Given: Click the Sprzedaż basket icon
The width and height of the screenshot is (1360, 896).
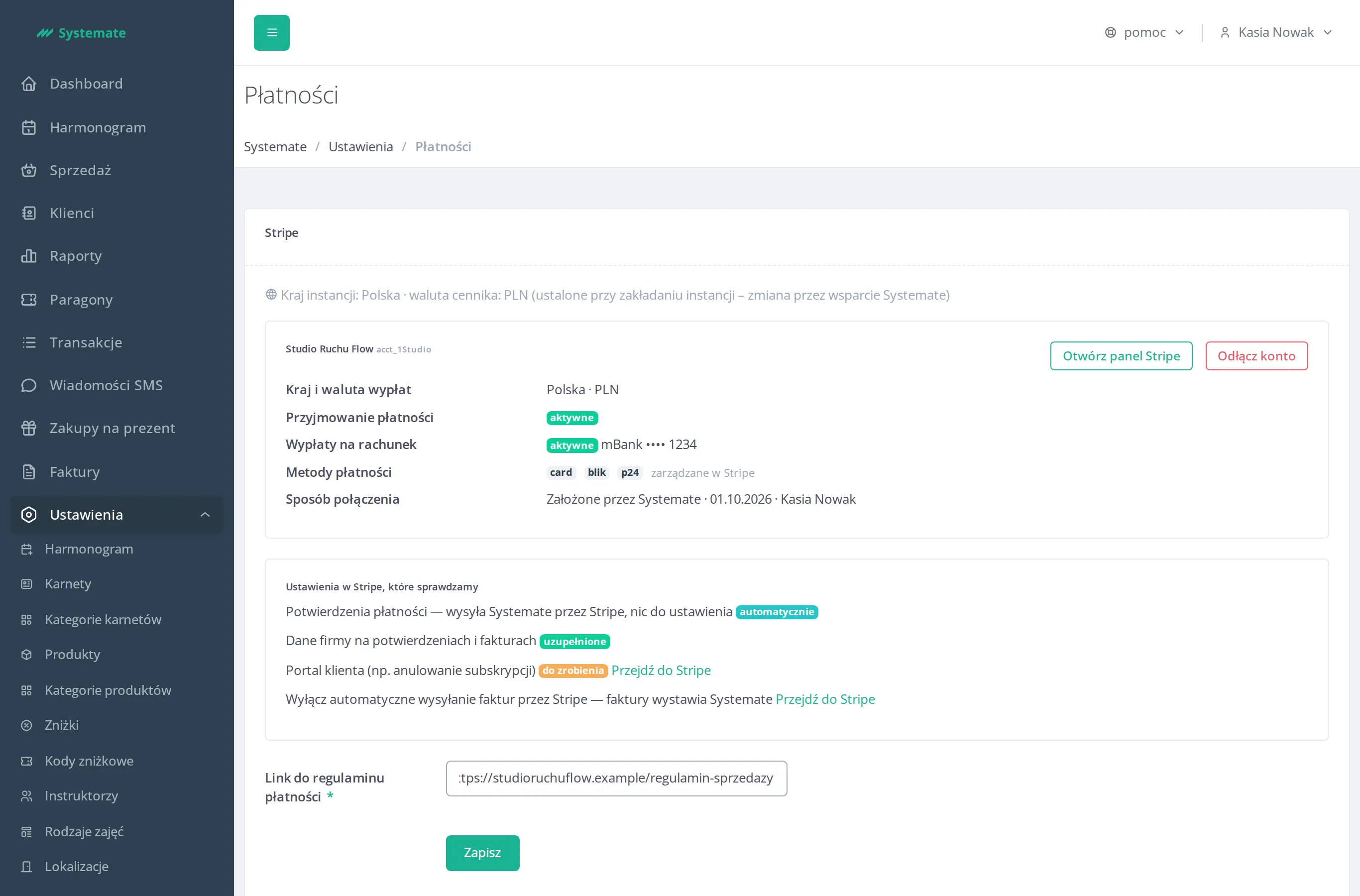Looking at the screenshot, I should (28, 170).
